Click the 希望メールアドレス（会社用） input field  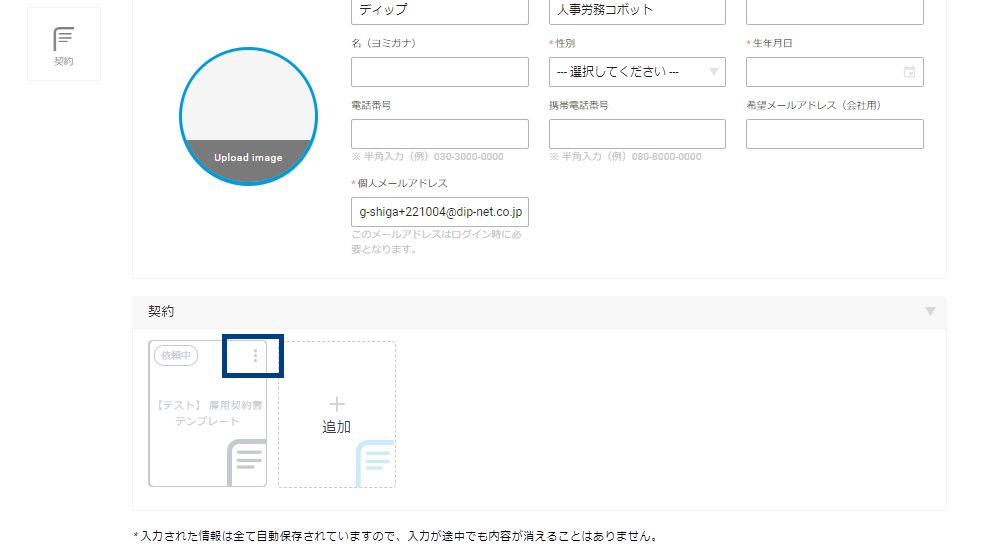[x=835, y=134]
